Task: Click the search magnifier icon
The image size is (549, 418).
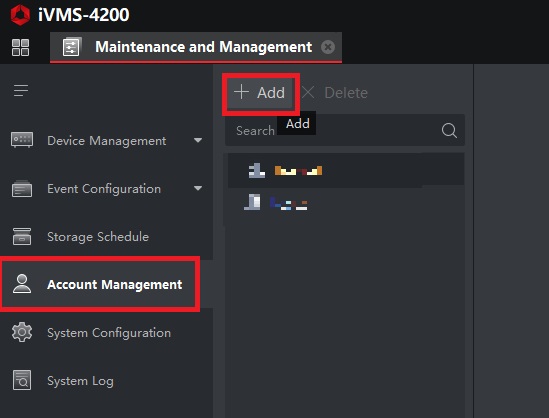Action: (449, 131)
